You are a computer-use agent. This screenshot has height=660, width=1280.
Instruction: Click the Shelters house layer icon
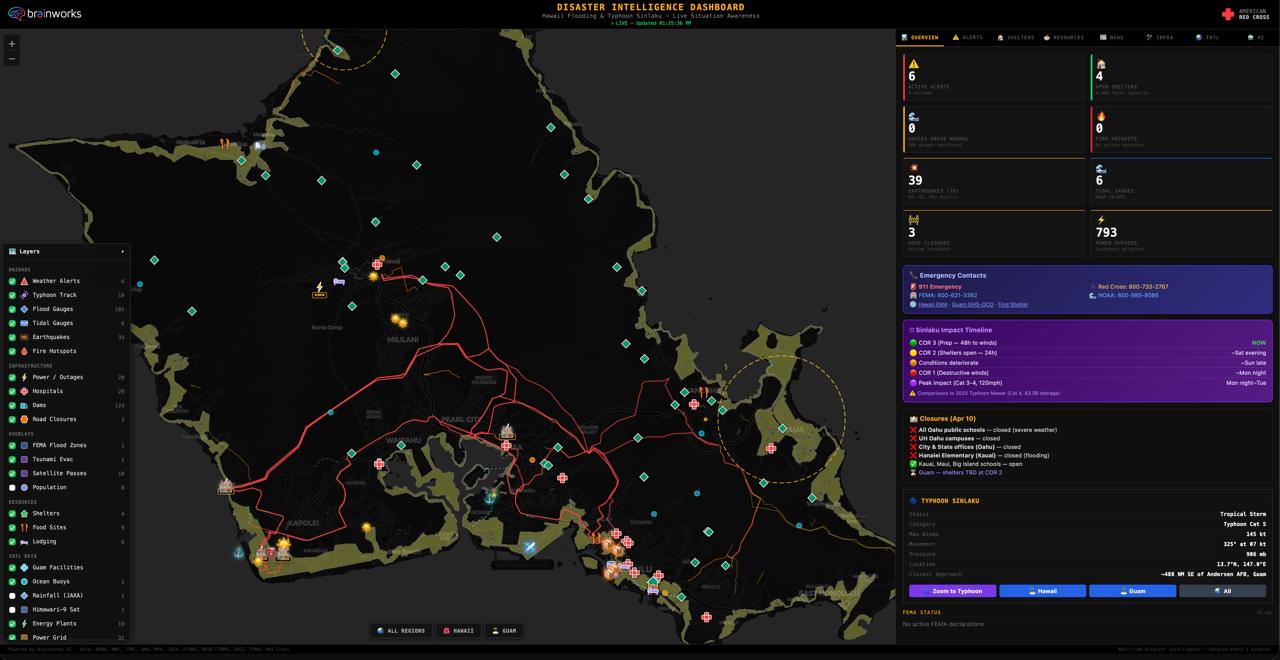[x=24, y=514]
